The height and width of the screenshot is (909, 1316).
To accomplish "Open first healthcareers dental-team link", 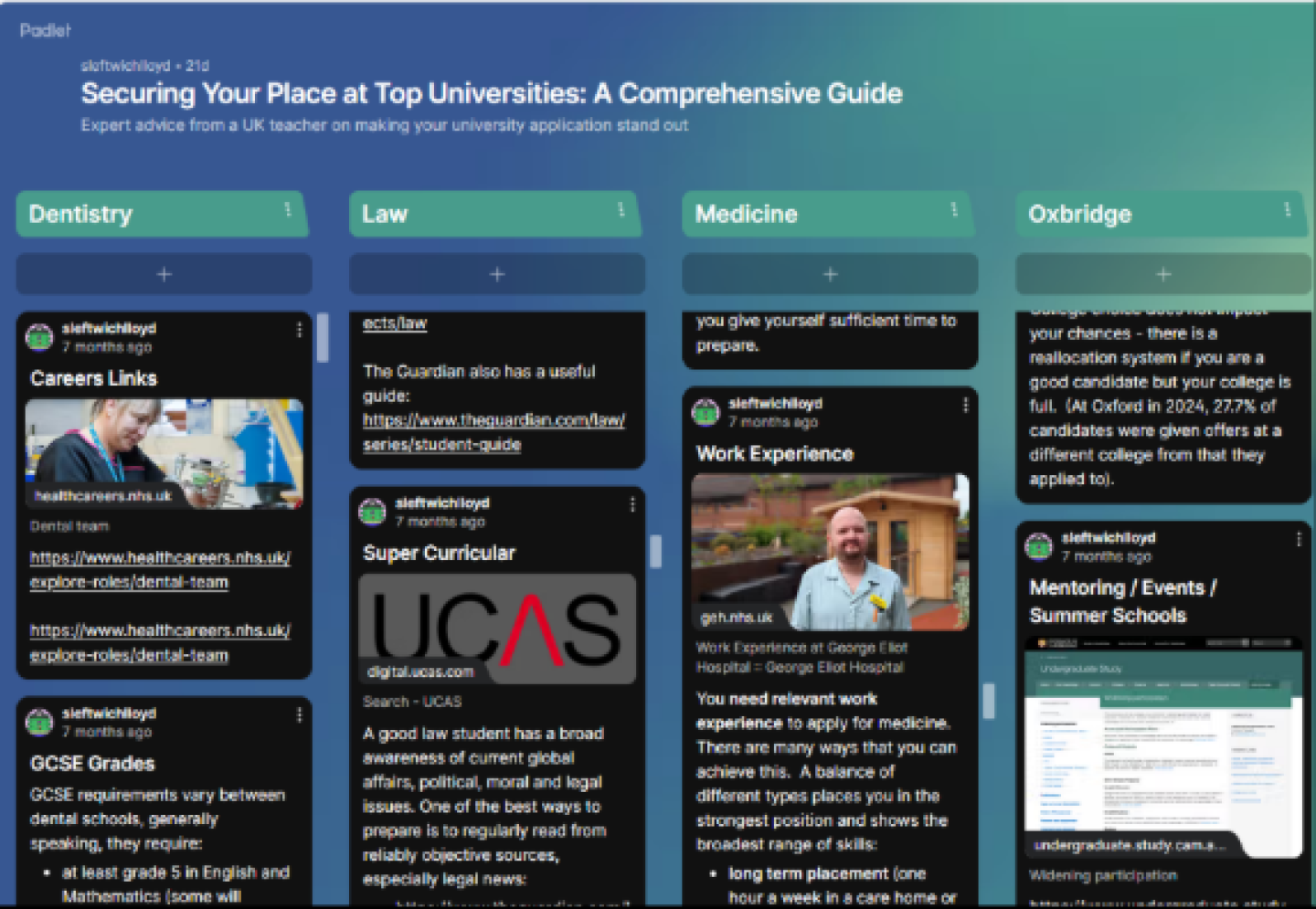I will click(x=160, y=569).
